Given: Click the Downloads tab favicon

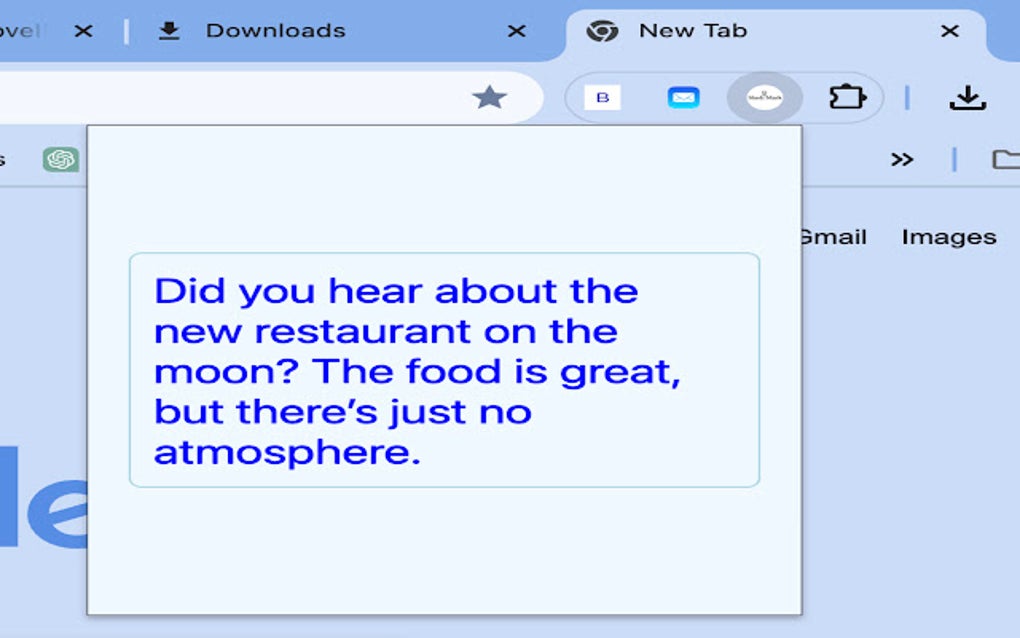Looking at the screenshot, I should (170, 31).
